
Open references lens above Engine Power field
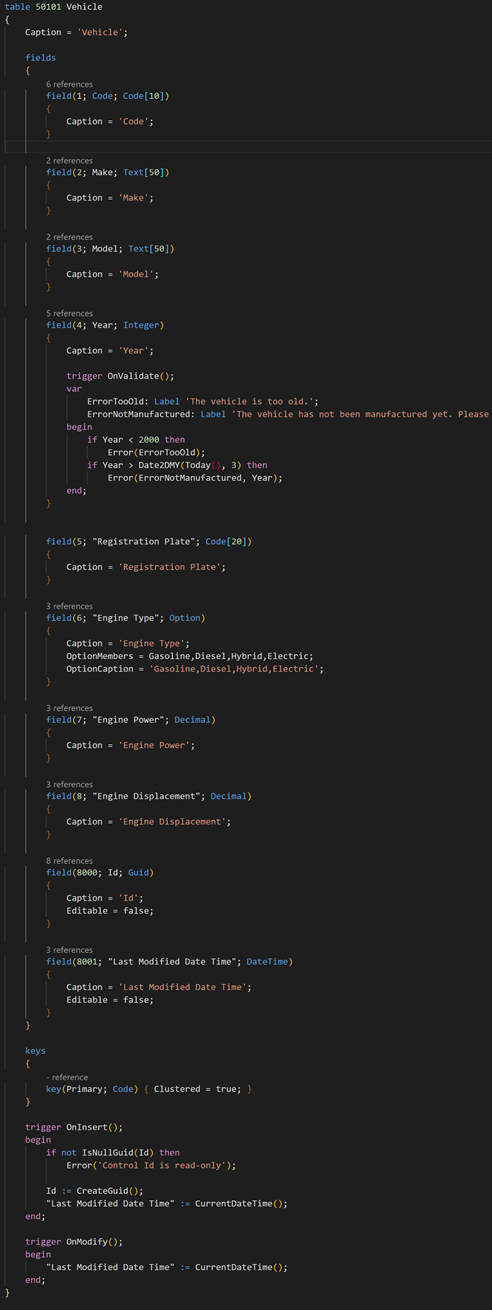click(x=69, y=707)
